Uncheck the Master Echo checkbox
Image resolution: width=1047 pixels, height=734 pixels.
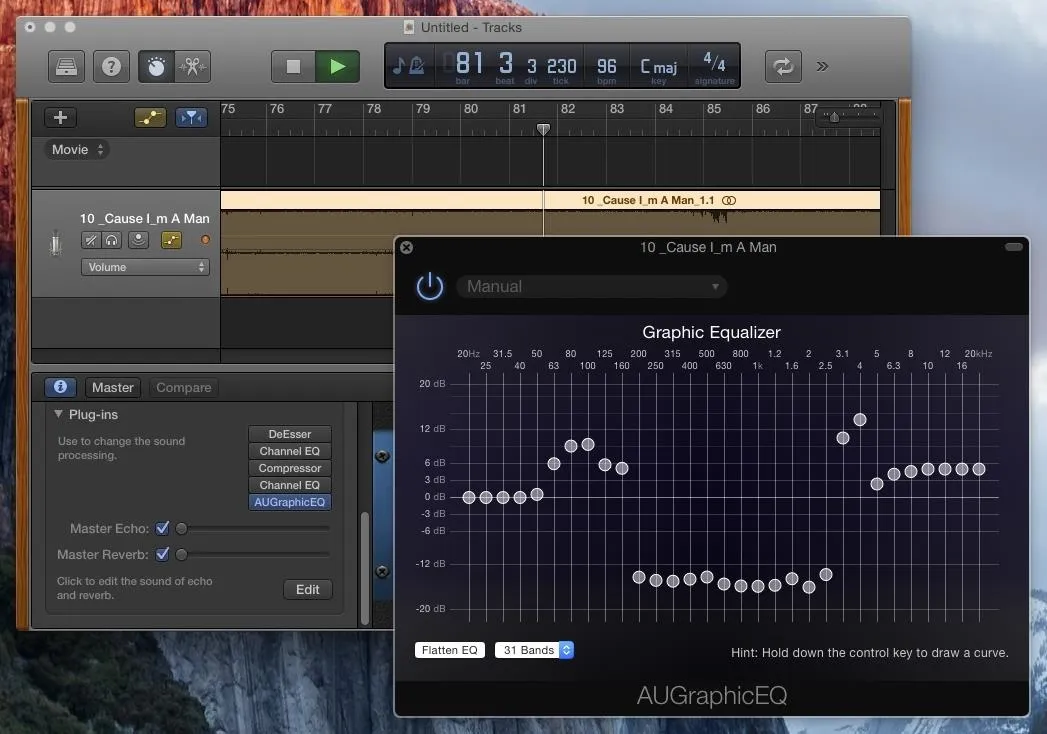coord(162,528)
